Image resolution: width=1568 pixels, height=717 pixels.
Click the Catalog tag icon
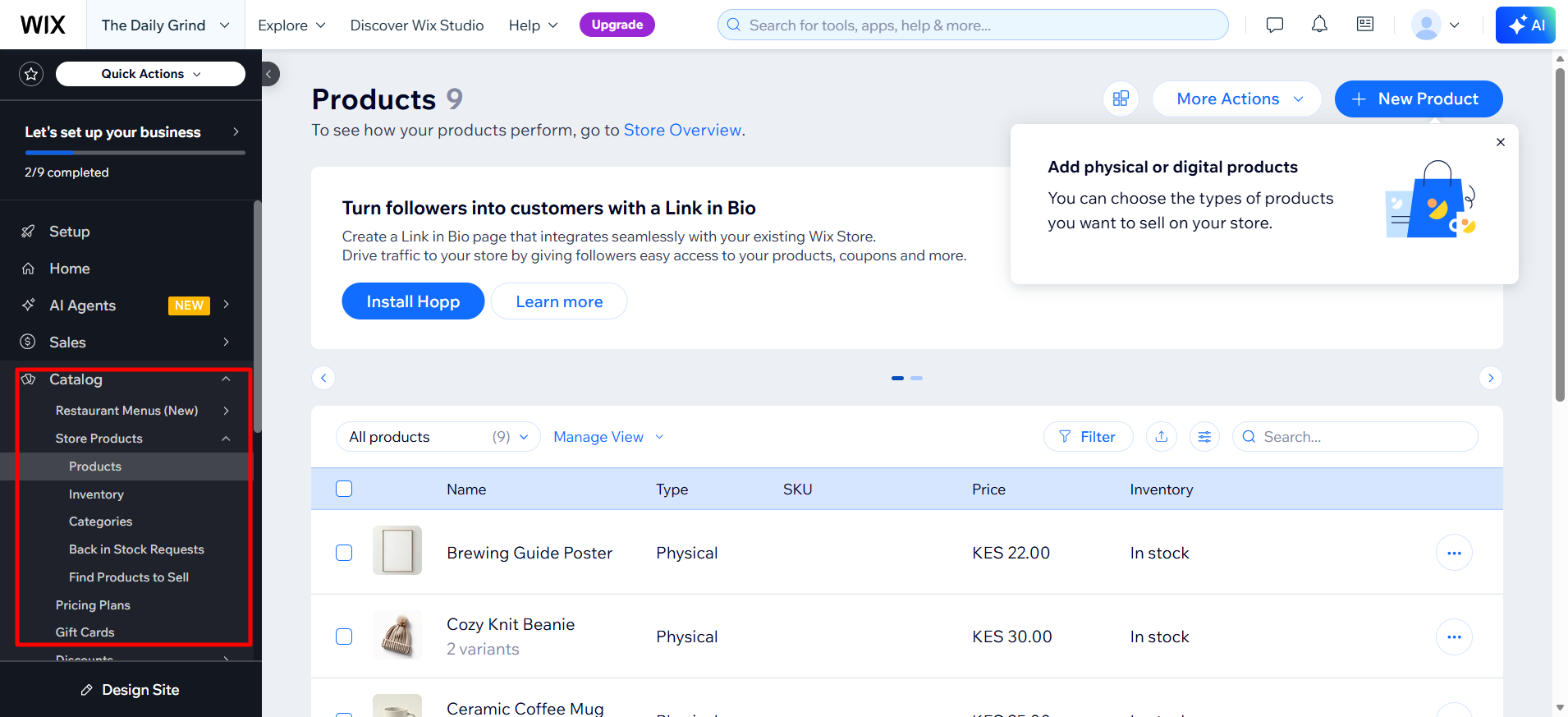point(29,379)
